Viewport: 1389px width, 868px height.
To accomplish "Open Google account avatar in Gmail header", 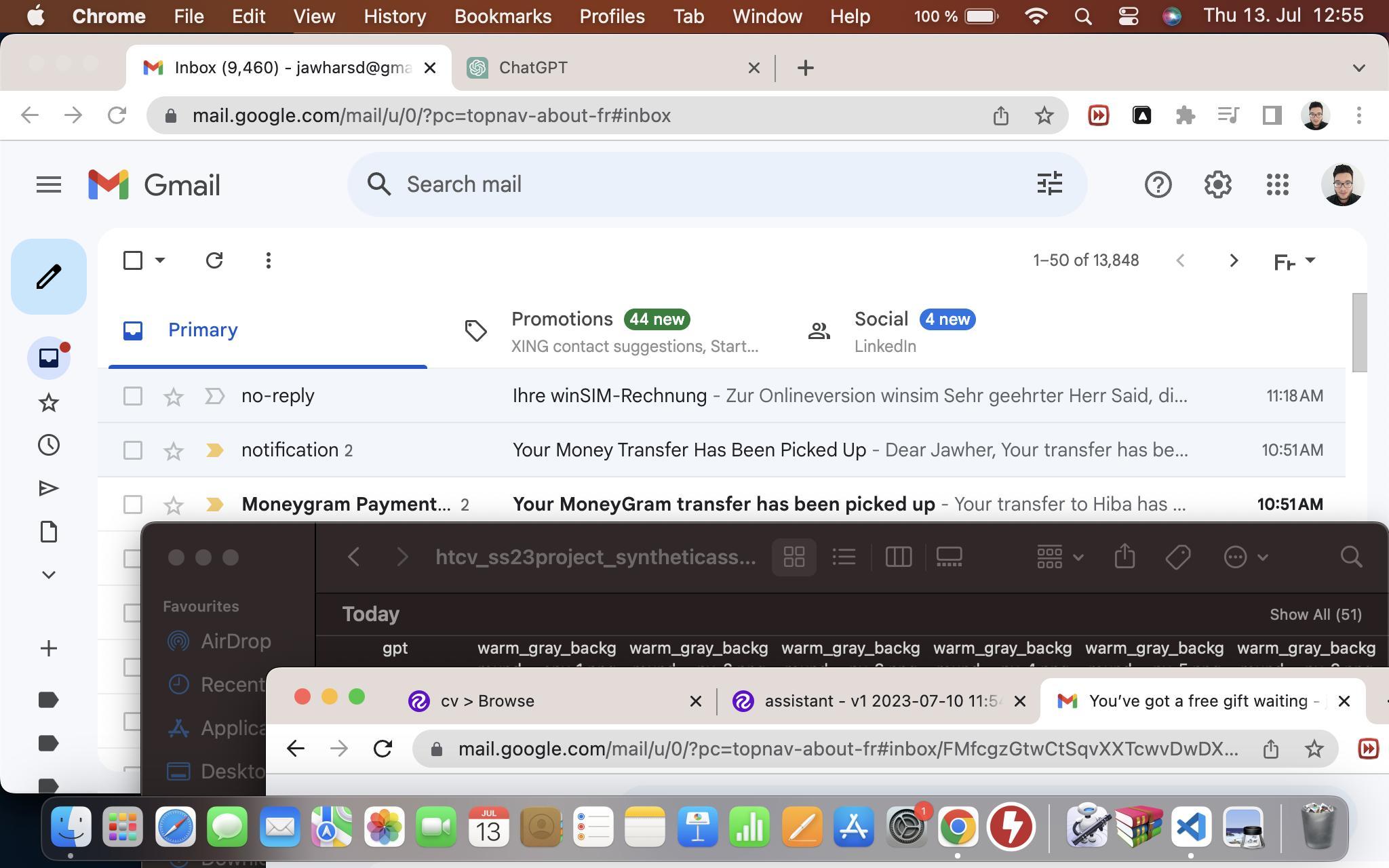I will click(x=1342, y=184).
